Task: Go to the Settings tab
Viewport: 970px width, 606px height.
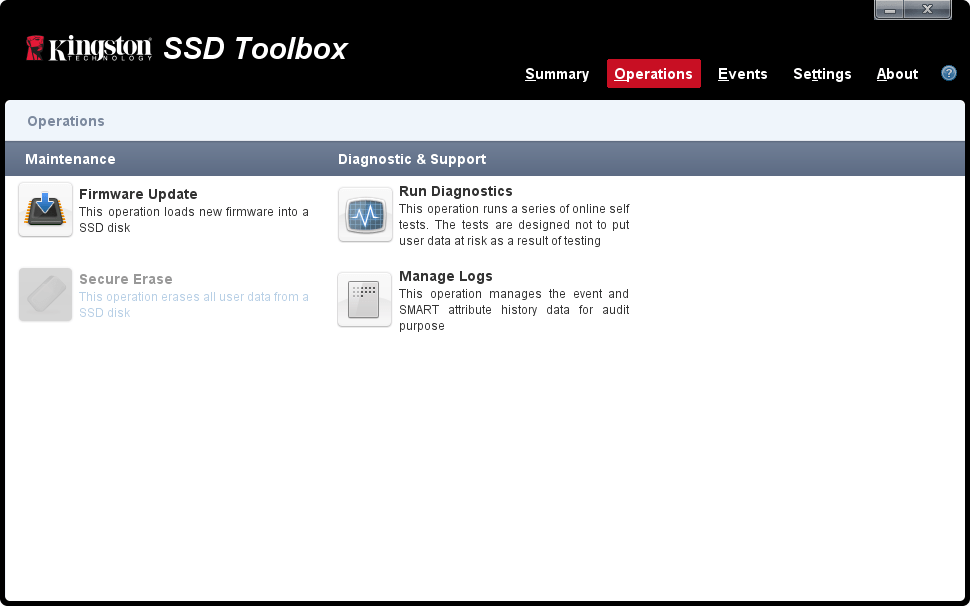Action: pyautogui.click(x=822, y=74)
